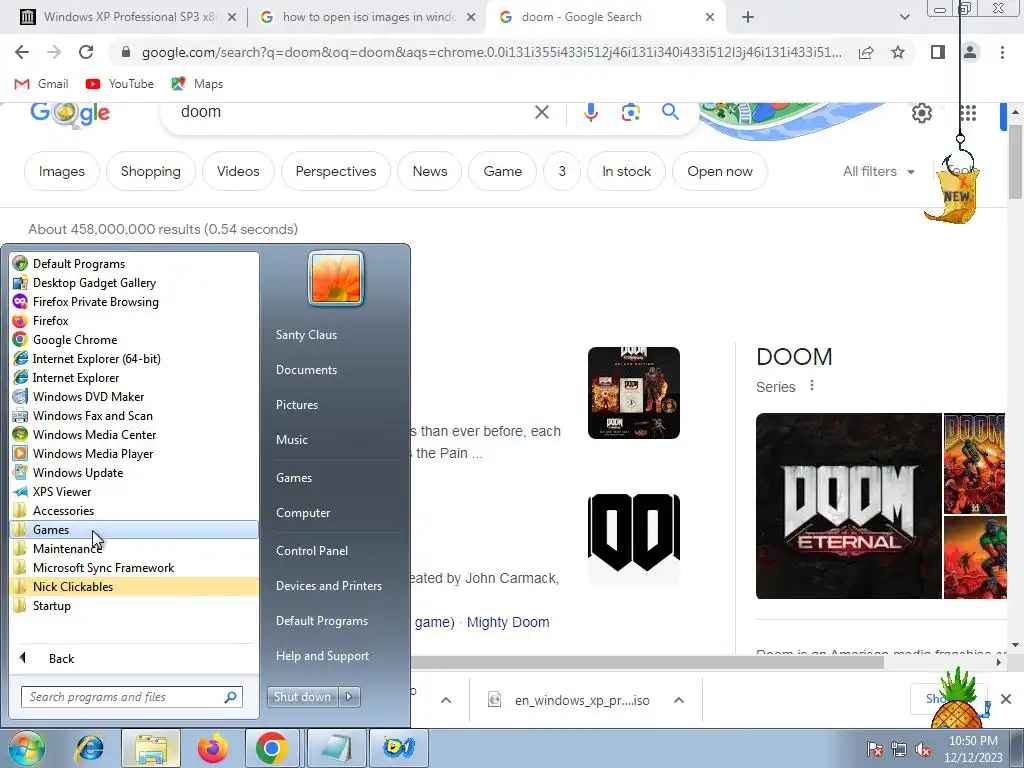Open XPS Viewer from Start menu
This screenshot has width=1024, height=768.
(135, 492)
